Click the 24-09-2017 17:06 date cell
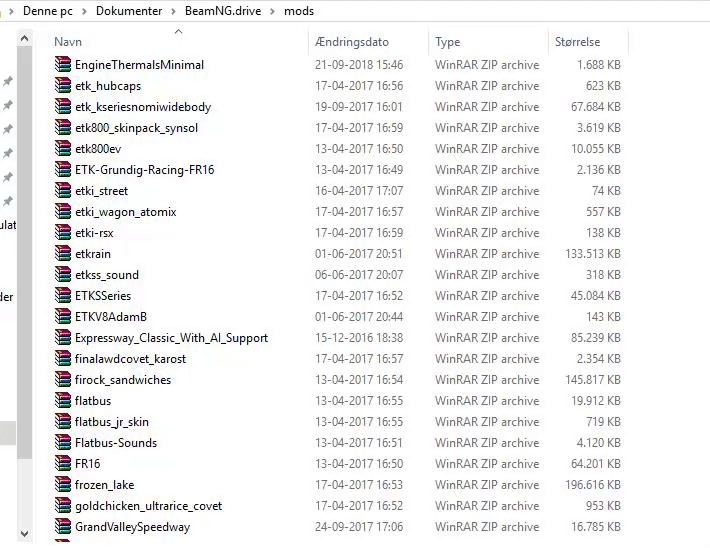Image resolution: width=710 pixels, height=548 pixels. (x=359, y=527)
